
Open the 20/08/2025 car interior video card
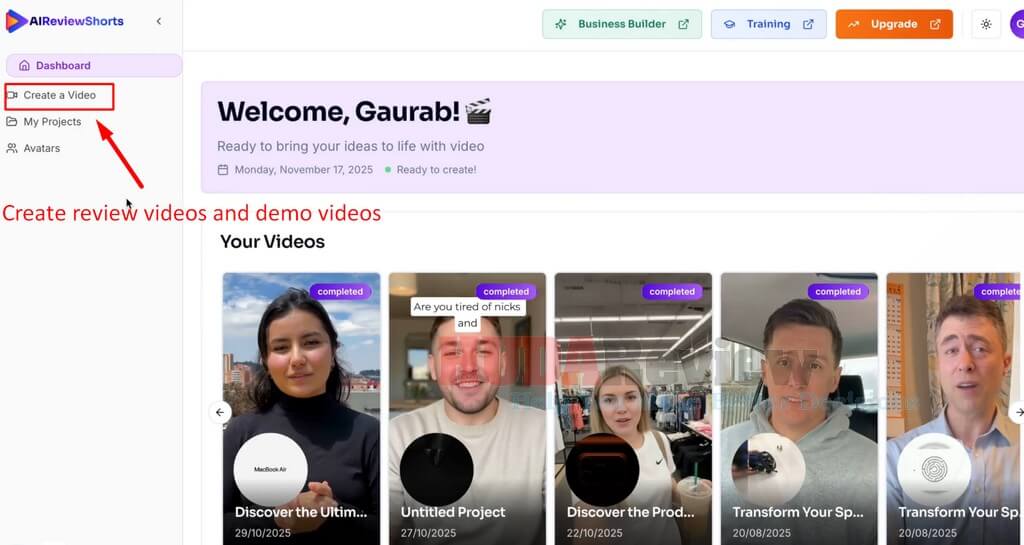click(x=799, y=409)
